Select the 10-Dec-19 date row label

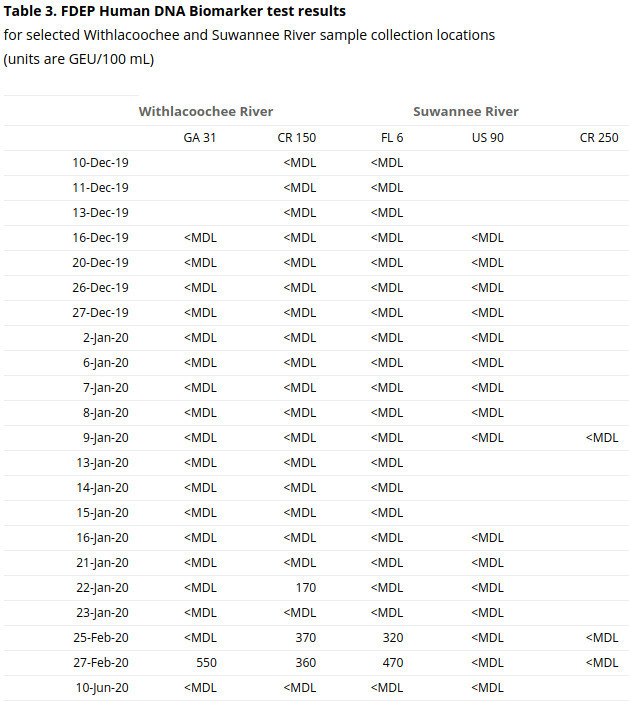tap(100, 162)
